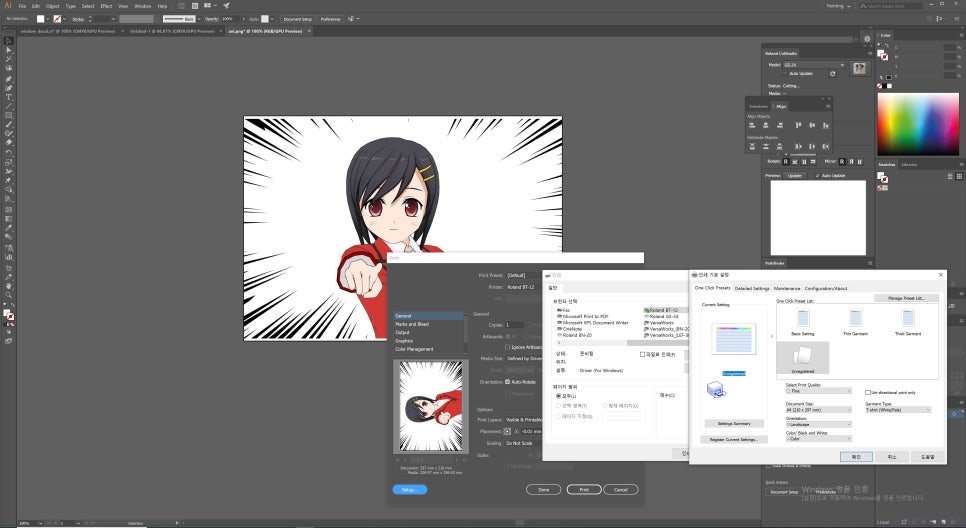Image resolution: width=966 pixels, height=528 pixels.
Task: Switch to Configuration/About tab
Action: (826, 288)
